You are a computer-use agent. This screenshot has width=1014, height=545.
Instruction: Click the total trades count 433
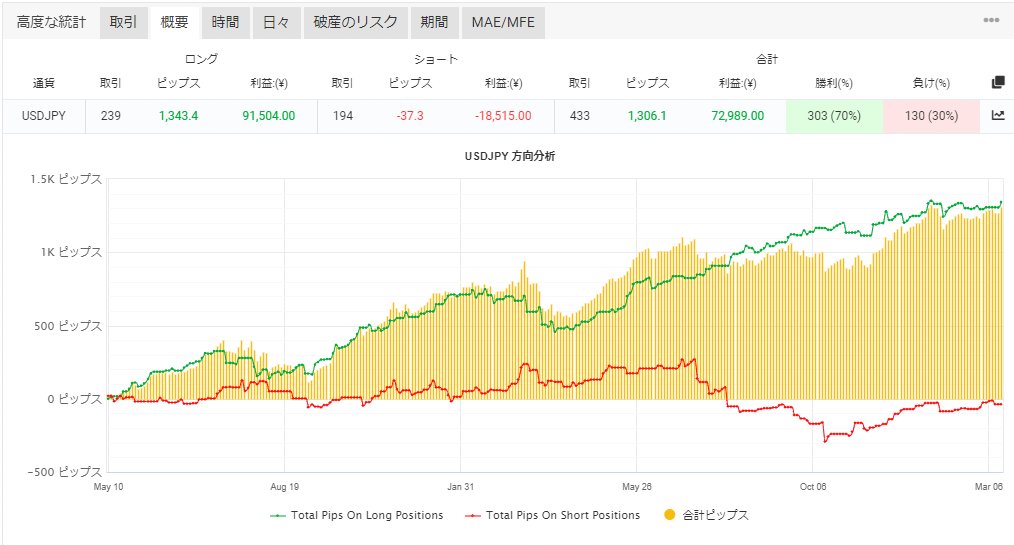coord(579,116)
